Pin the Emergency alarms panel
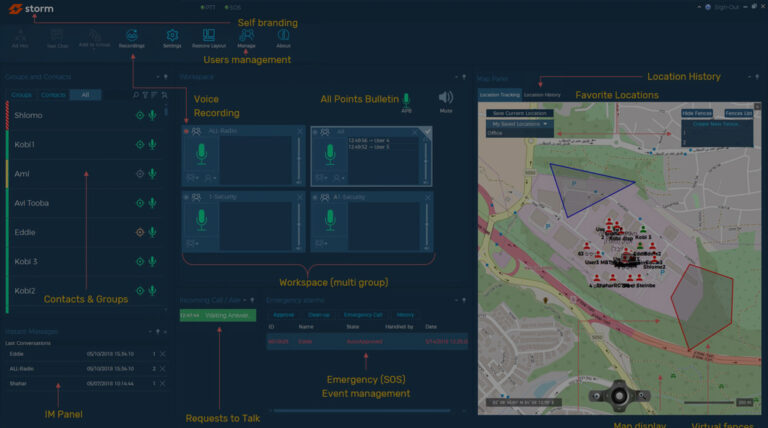Image resolution: width=768 pixels, height=428 pixels. pyautogui.click(x=464, y=300)
